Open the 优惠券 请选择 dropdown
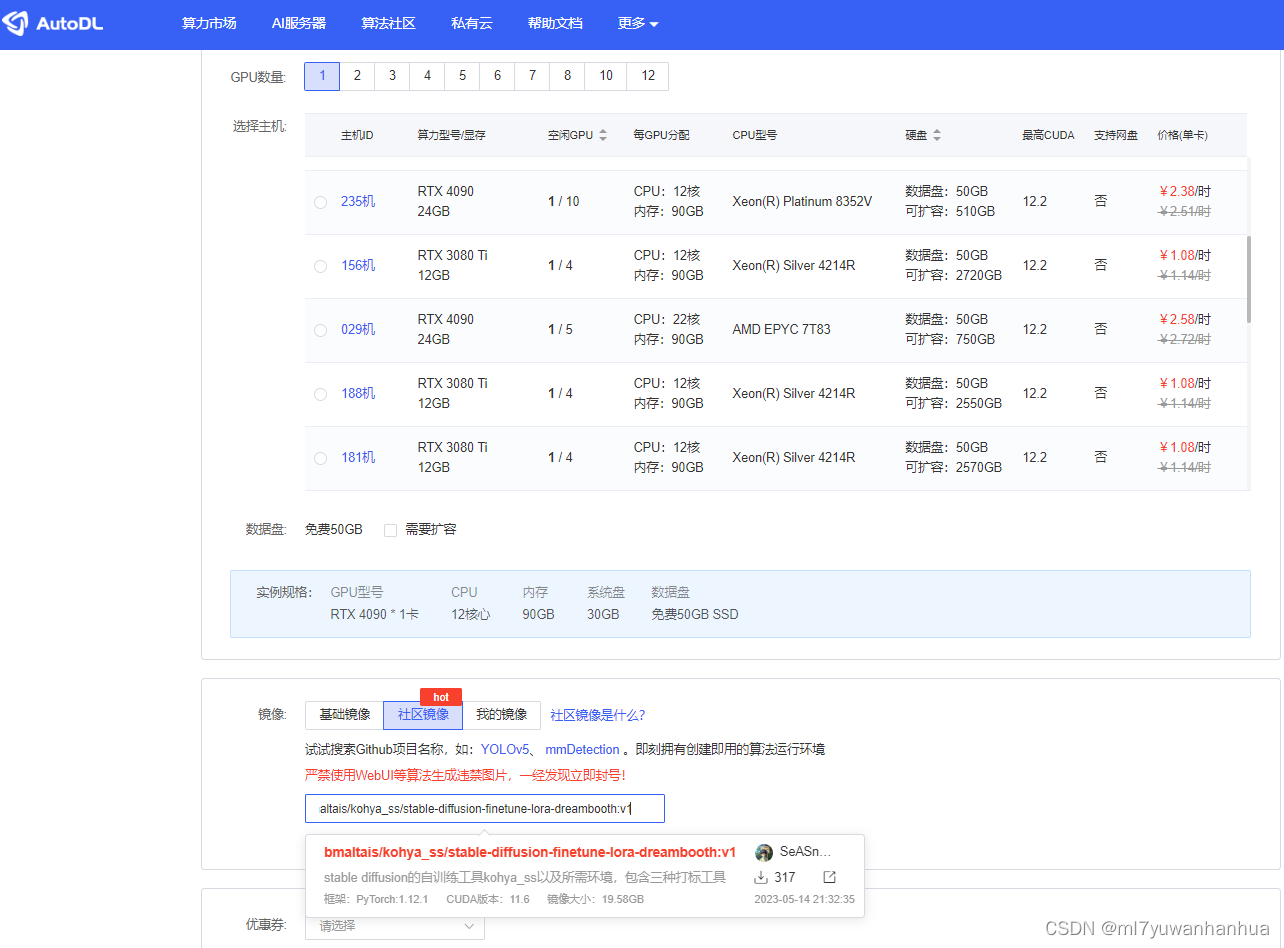 [x=395, y=926]
